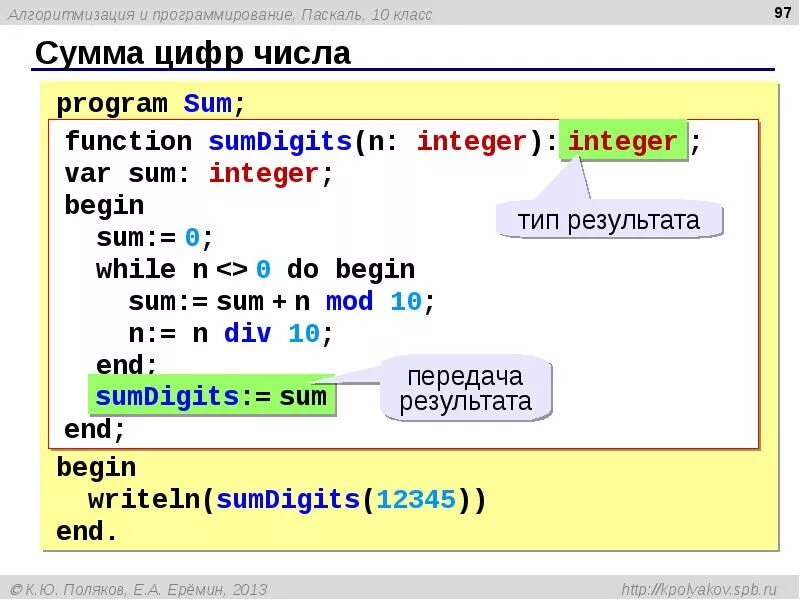
Task: Click the line 'program Sum;'
Action: click(151, 104)
